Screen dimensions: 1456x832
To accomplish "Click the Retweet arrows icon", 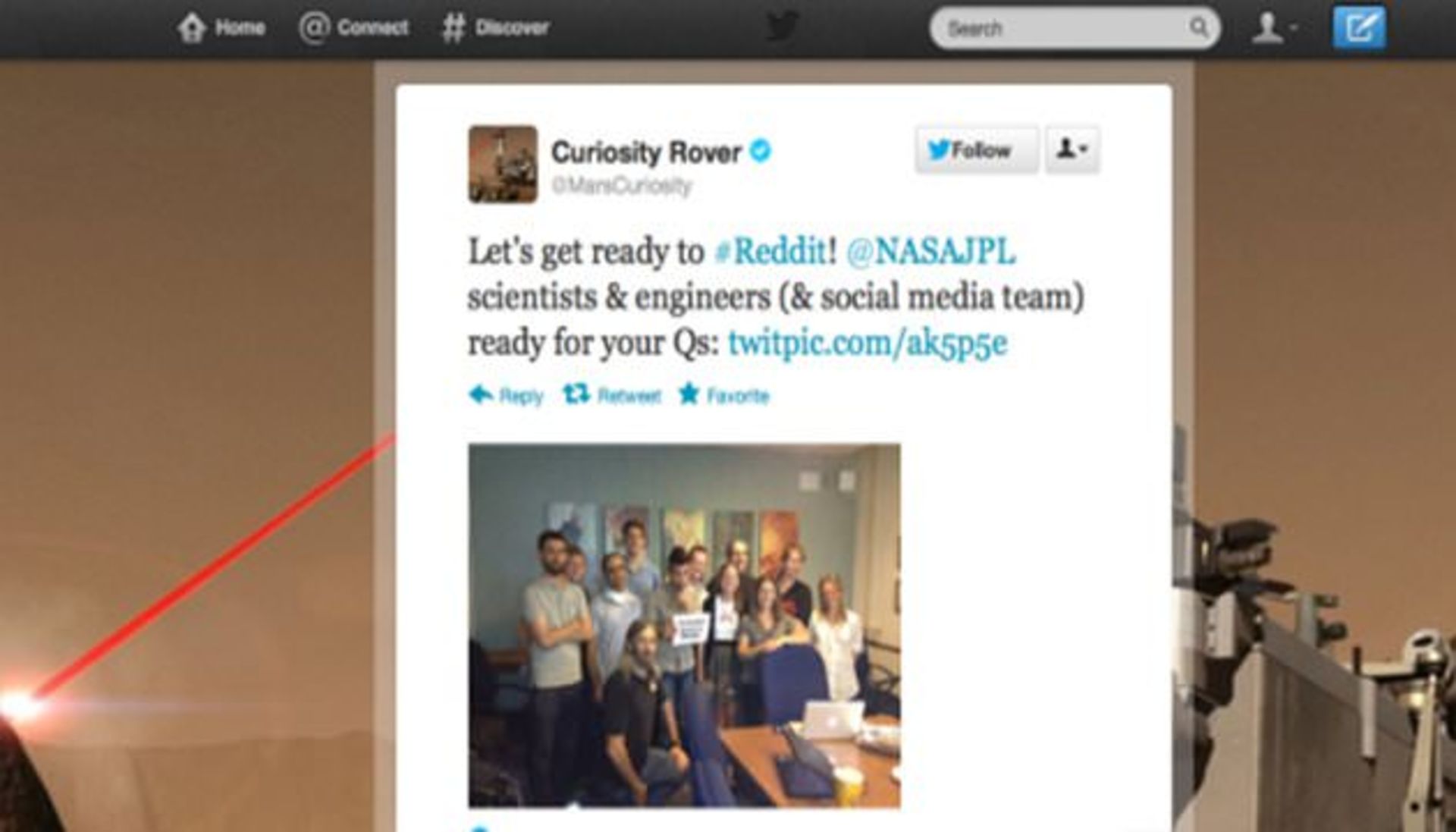I will 576,394.
